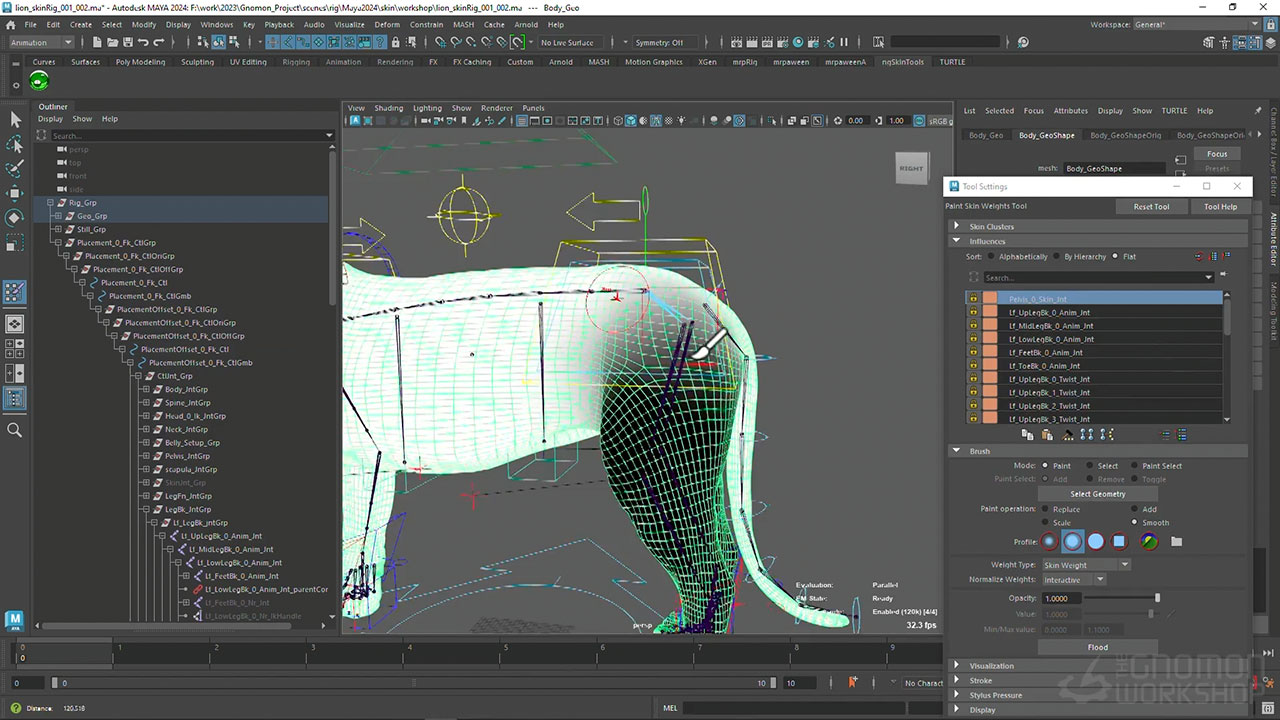Adjust the Opacity slider handle
This screenshot has height=720, width=1280.
1157,598
